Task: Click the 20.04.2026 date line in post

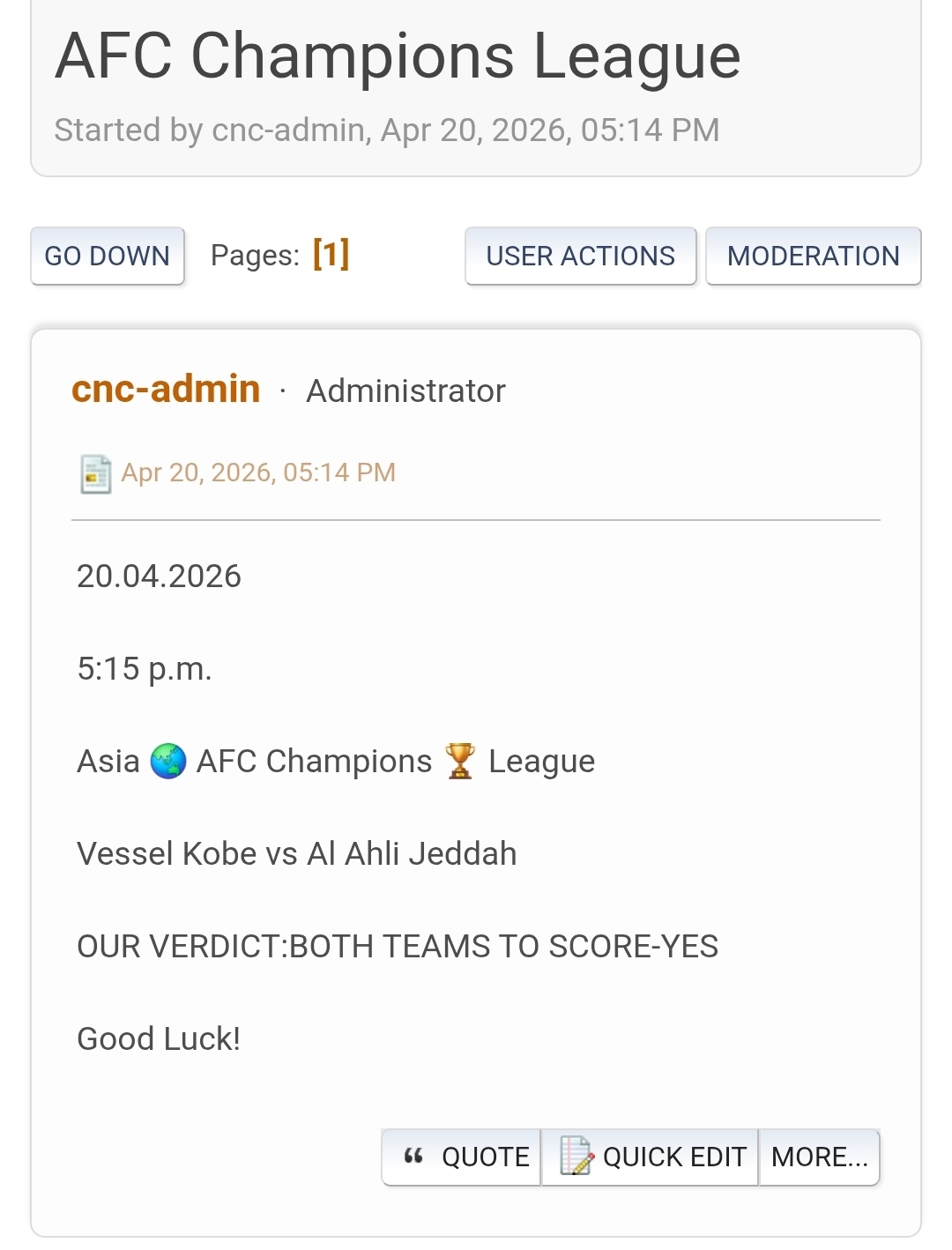Action: 159,577
